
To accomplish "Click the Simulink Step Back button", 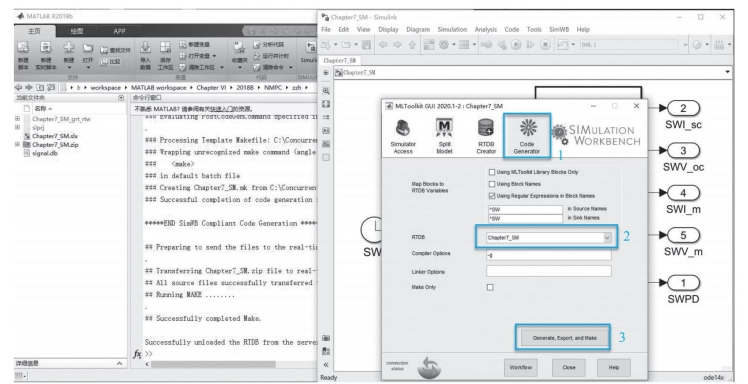I will point(501,45).
